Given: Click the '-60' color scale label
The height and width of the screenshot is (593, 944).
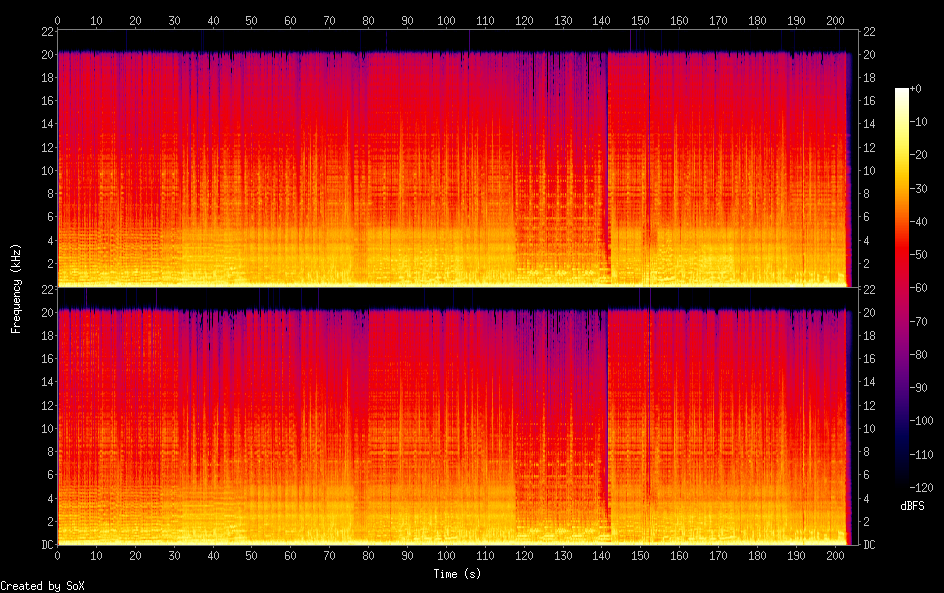Looking at the screenshot, I should [x=918, y=288].
